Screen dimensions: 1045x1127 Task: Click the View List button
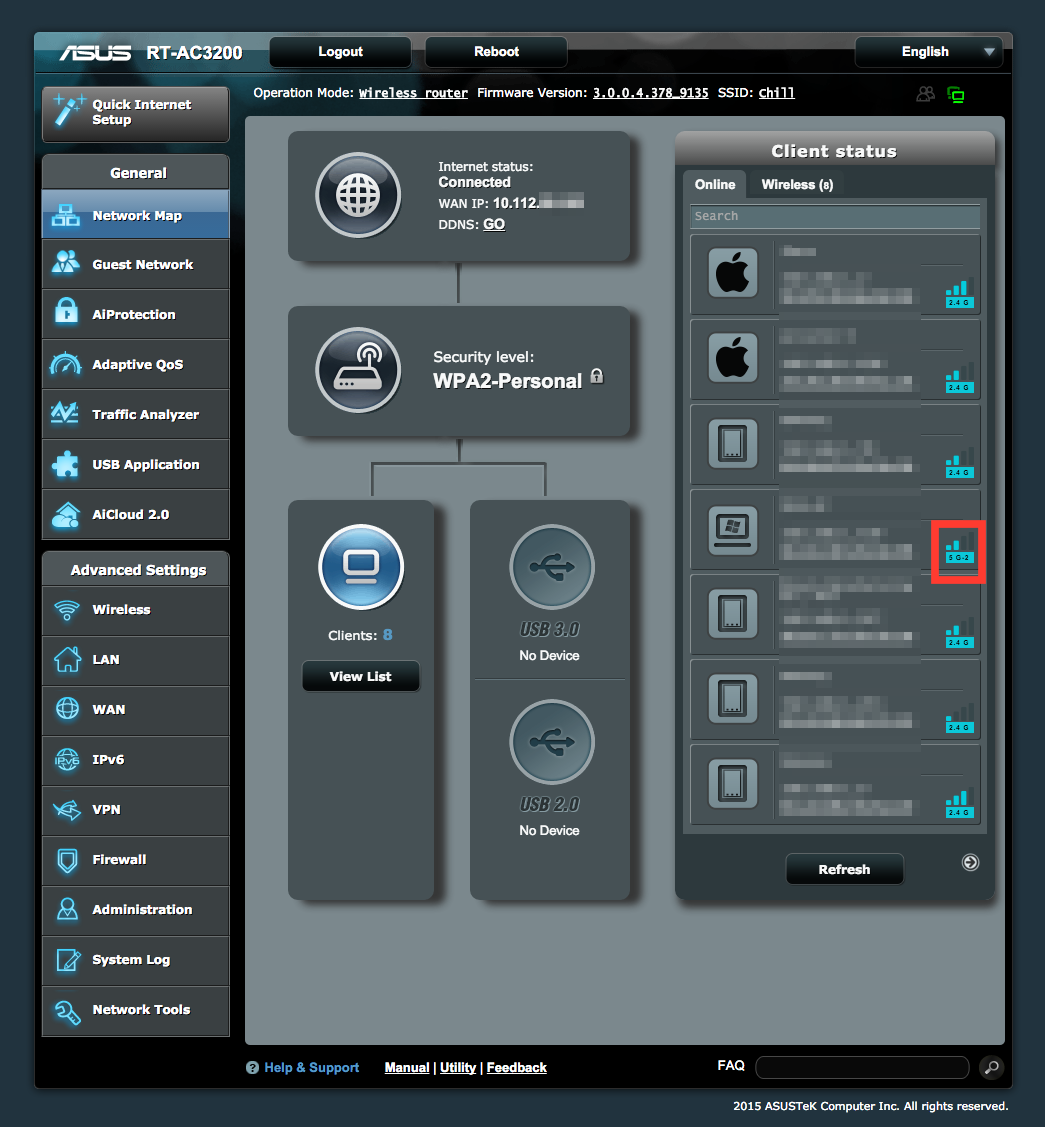pyautogui.click(x=361, y=676)
